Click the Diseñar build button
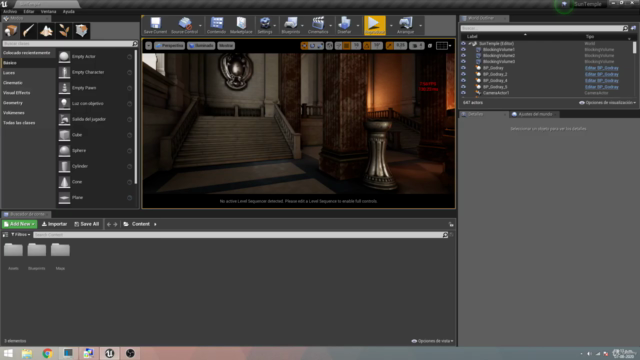 pyautogui.click(x=344, y=25)
